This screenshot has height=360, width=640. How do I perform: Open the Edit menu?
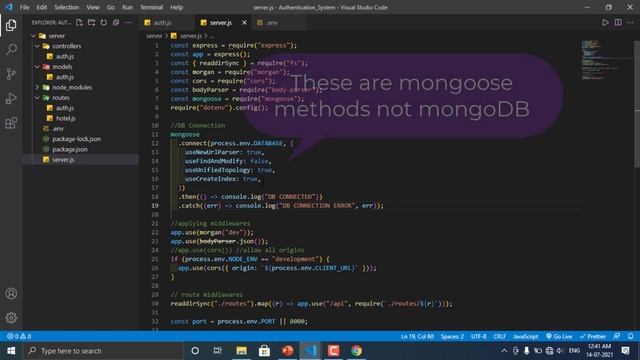pos(42,7)
